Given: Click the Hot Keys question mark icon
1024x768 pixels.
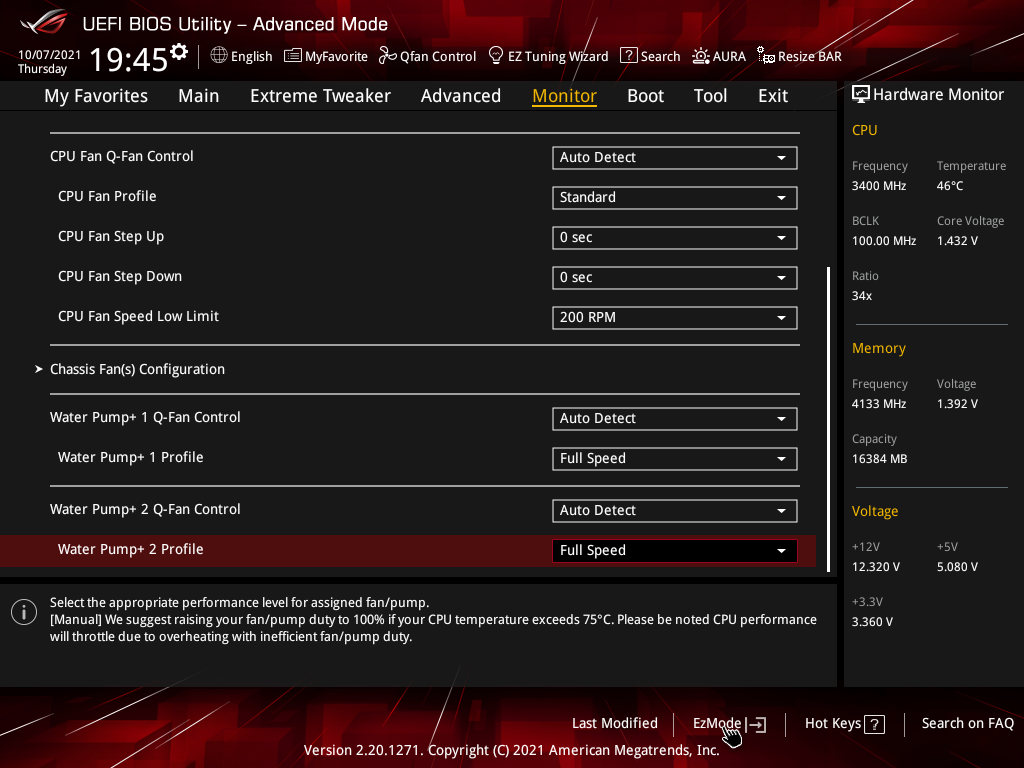Looking at the screenshot, I should coord(874,724).
